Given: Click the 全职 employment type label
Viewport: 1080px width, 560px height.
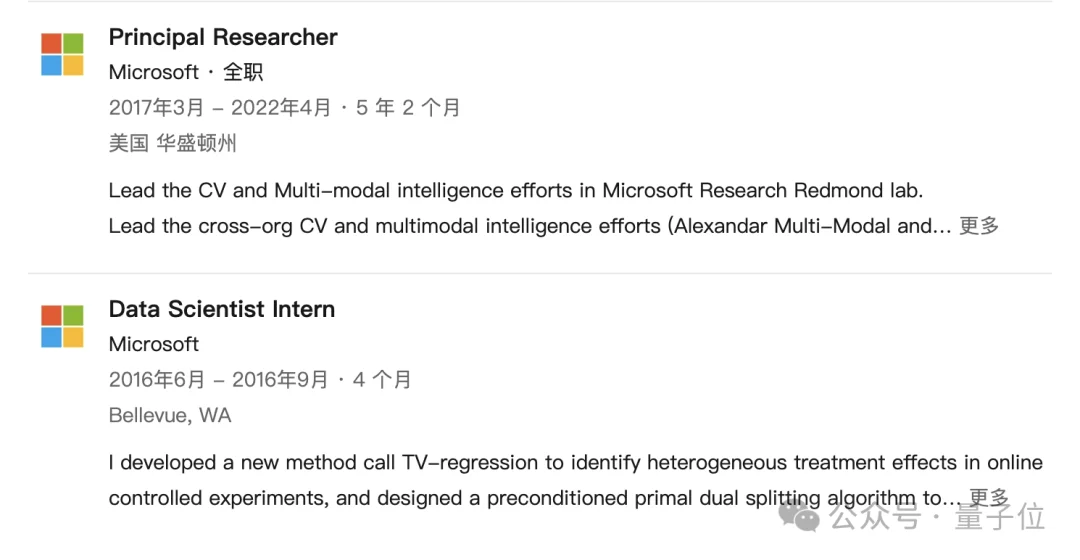Looking at the screenshot, I should pos(243,72).
